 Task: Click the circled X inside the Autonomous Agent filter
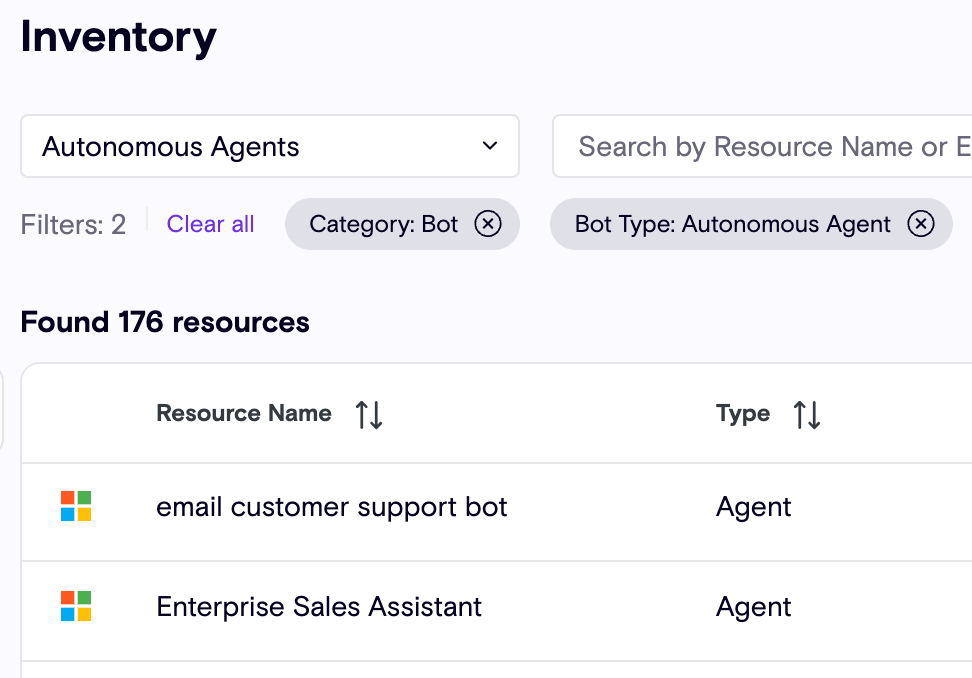click(921, 224)
